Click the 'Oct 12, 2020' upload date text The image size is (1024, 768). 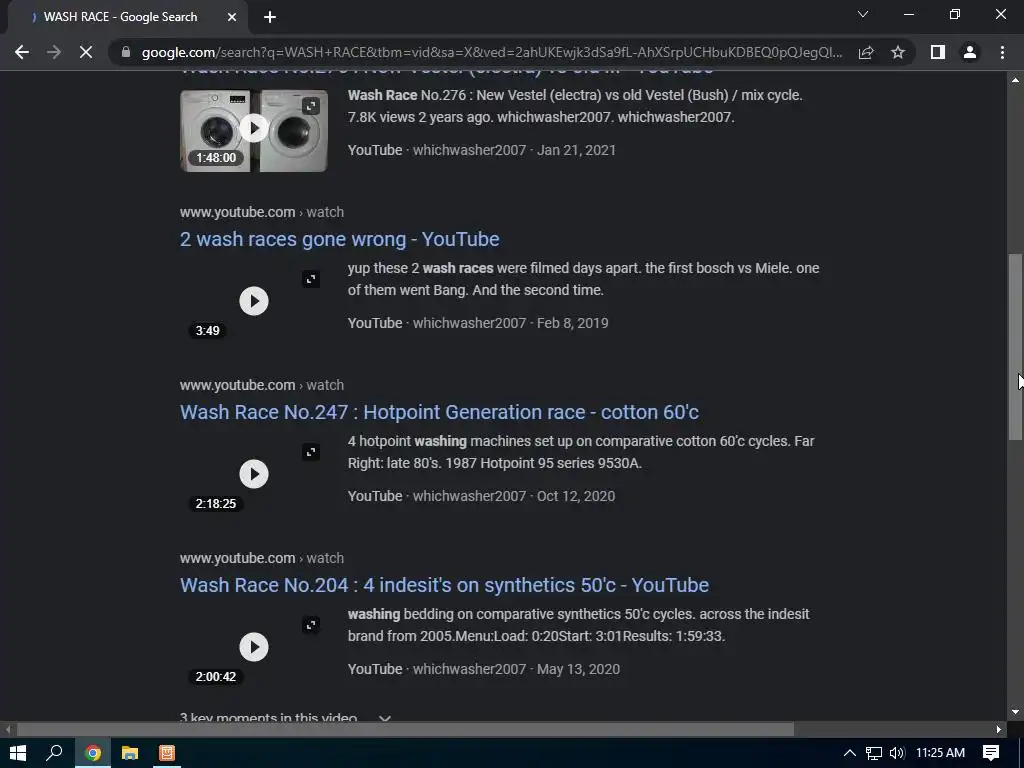click(x=575, y=496)
